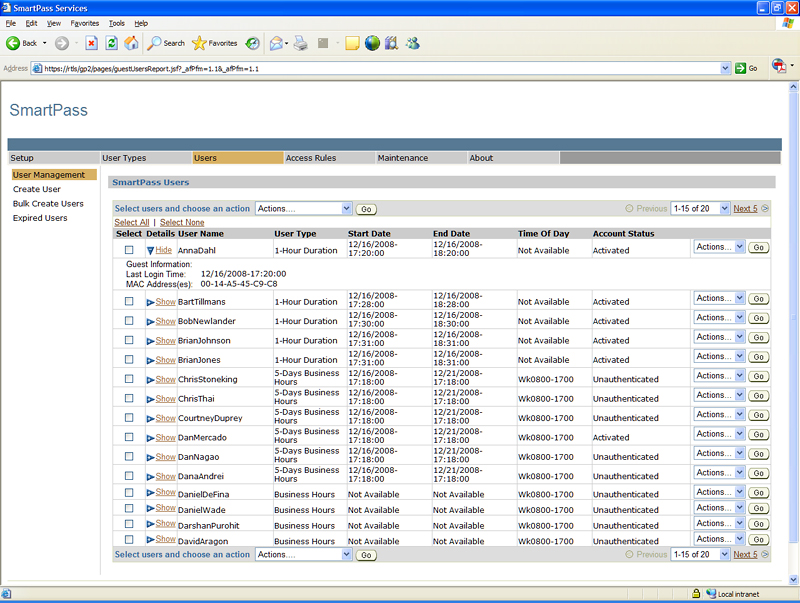Show details for ChrisThai

pyautogui.click(x=165, y=398)
